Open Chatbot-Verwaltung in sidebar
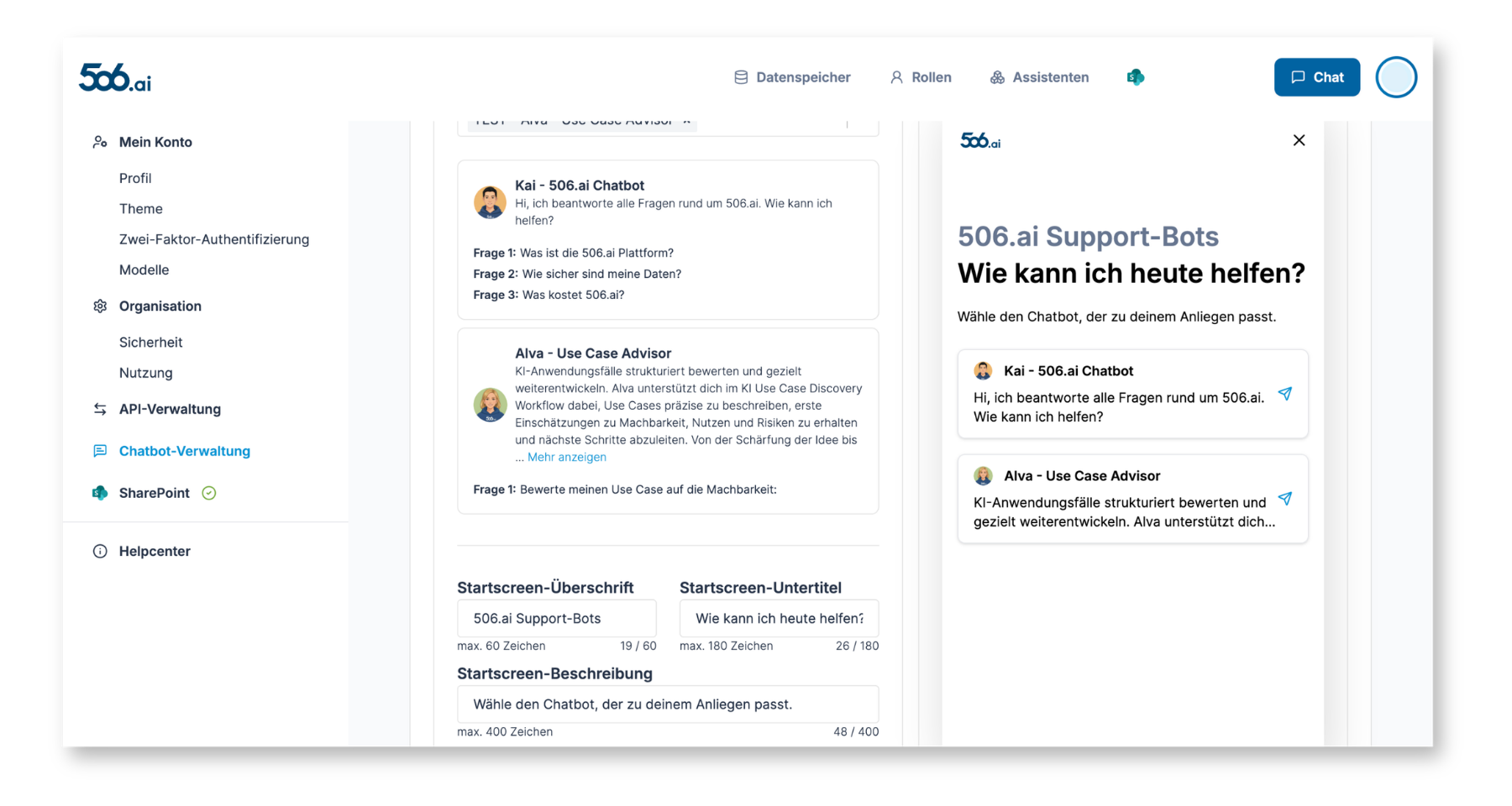Screen dimensions: 1512x806 coord(185,451)
